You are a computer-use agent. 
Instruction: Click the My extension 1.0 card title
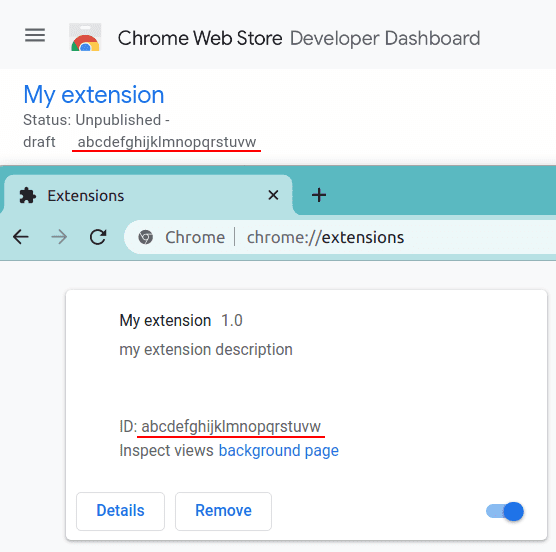click(181, 320)
